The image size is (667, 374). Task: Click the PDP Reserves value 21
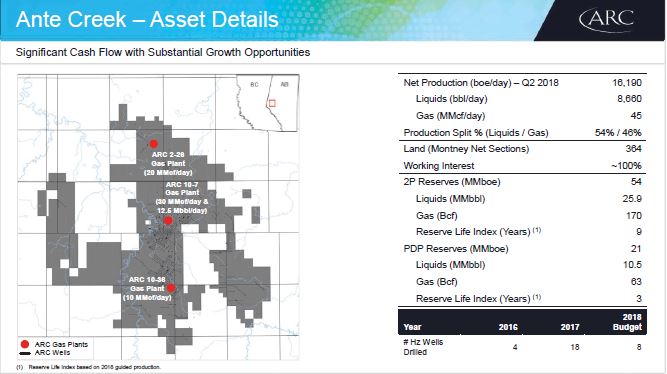[636, 249]
